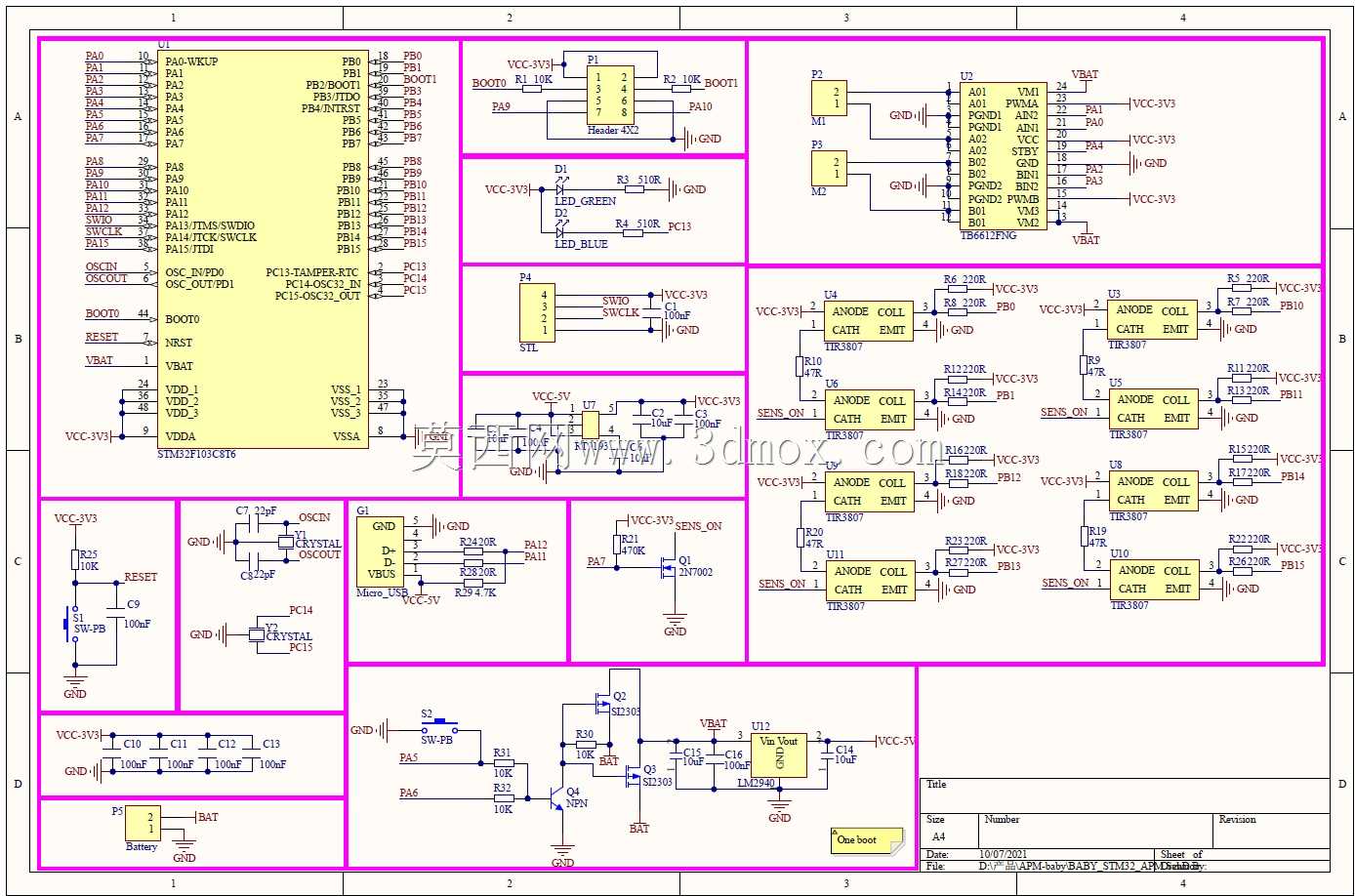The width and height of the screenshot is (1355, 896).
Task: Select power pushbutton S2 SW-PB
Action: click(x=440, y=724)
